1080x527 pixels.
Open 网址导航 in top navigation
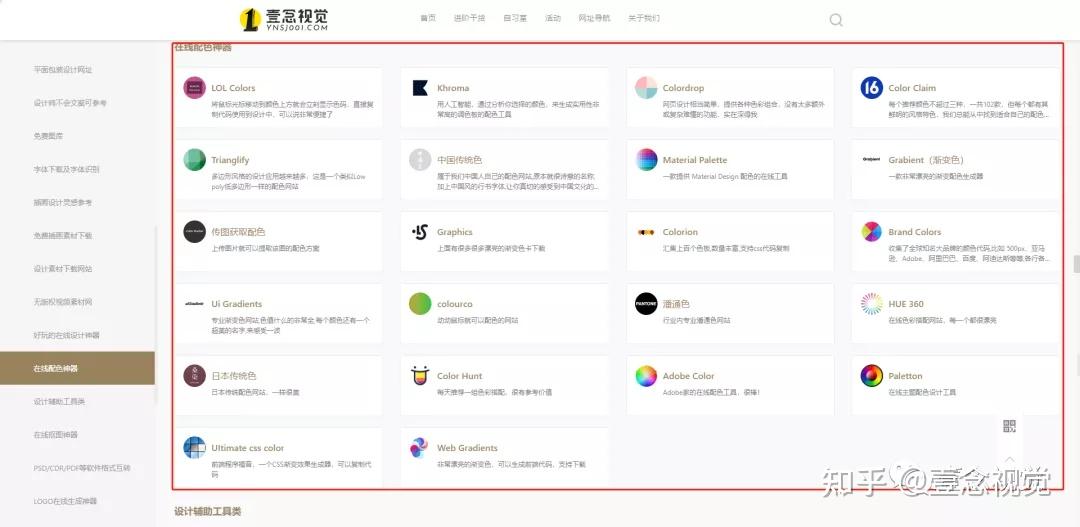(594, 19)
